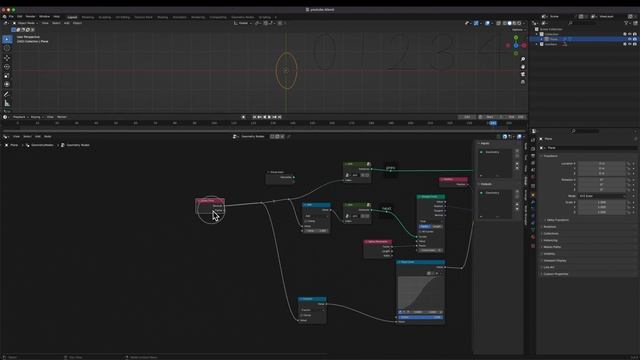
Task: Open the Render properties tab
Action: pyautogui.click(x=533, y=149)
